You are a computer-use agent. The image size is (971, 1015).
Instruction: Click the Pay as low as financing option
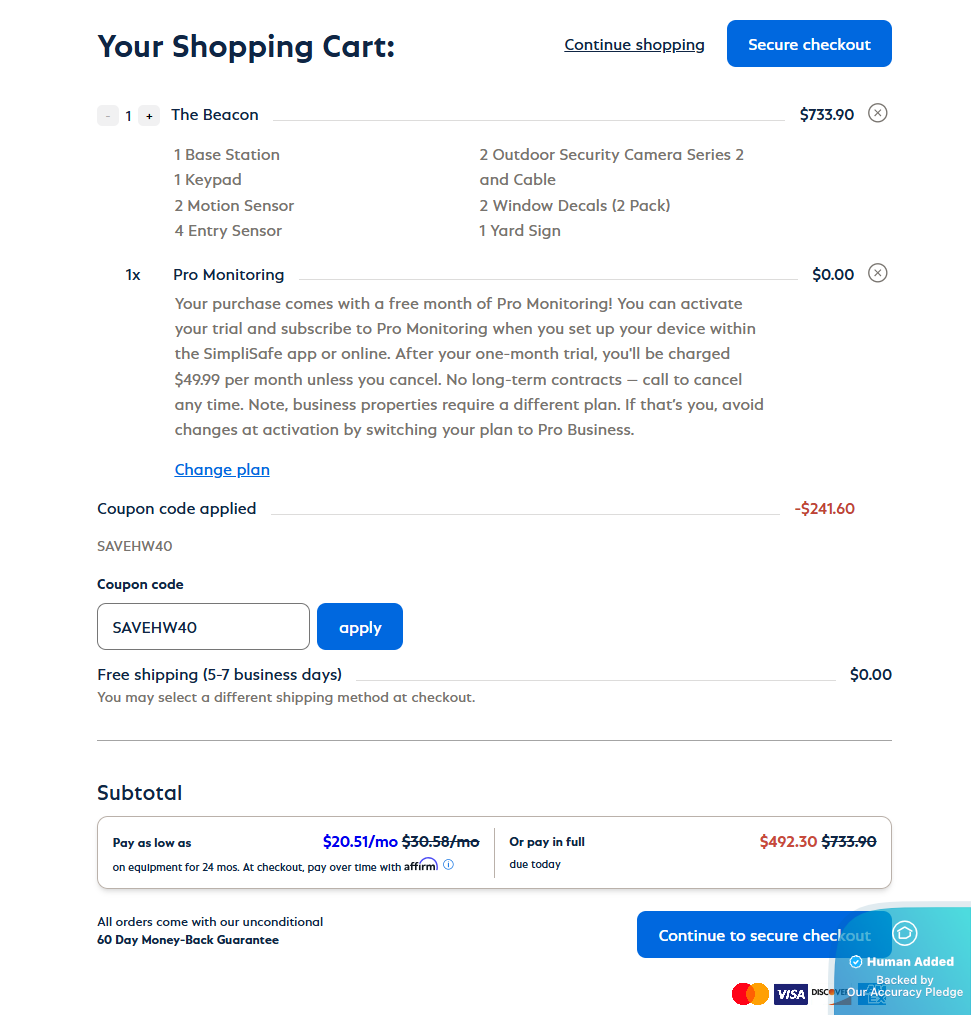click(x=295, y=853)
